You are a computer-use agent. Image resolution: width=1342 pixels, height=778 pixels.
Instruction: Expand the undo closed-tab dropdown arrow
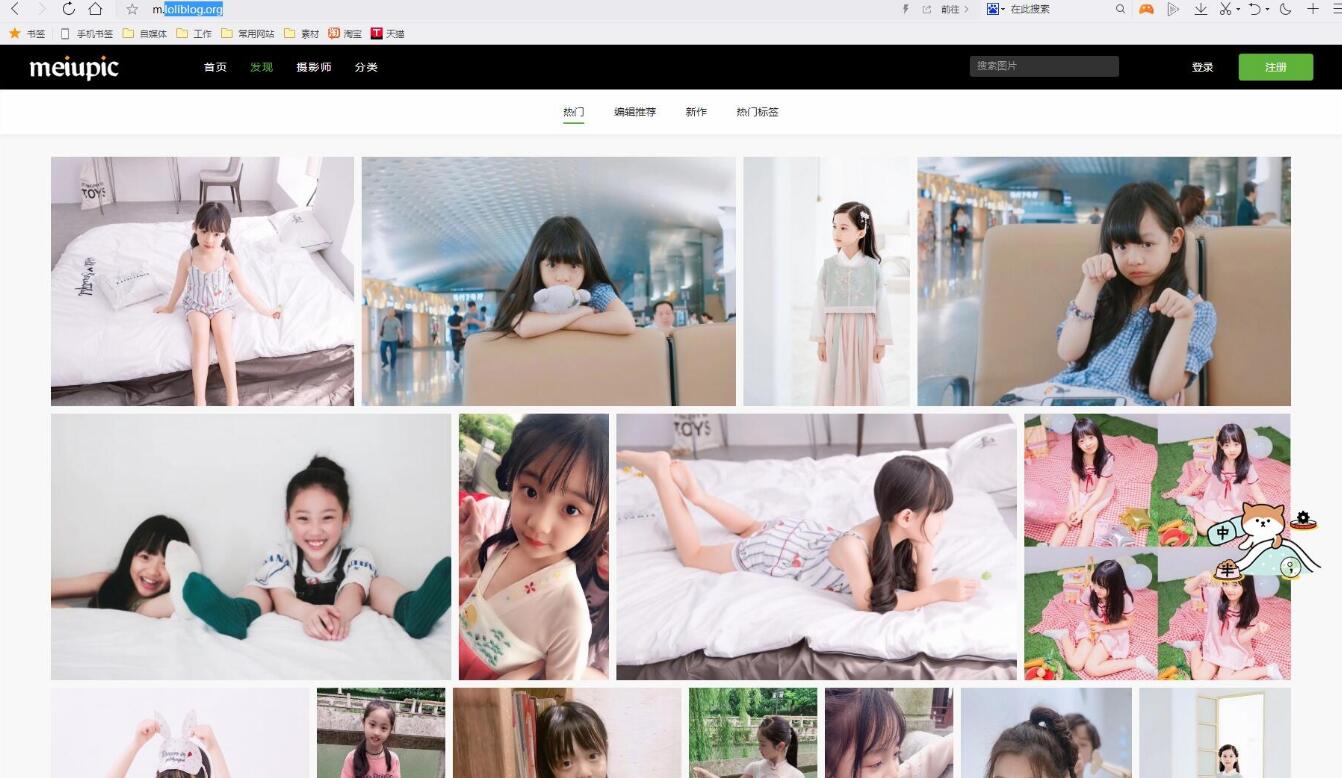tap(1267, 10)
